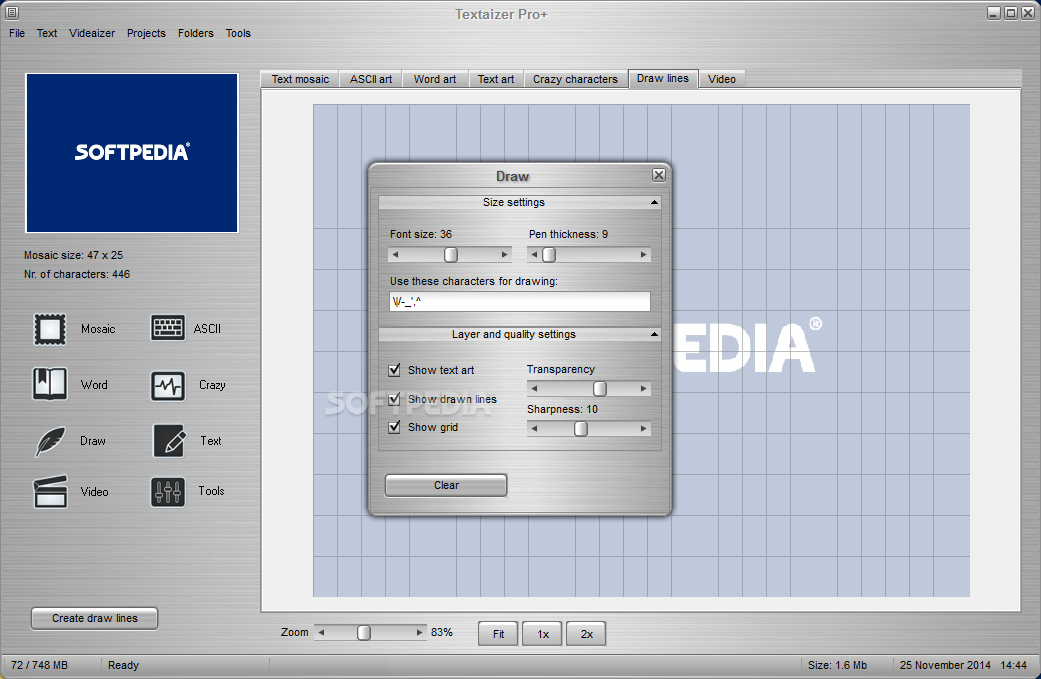Click the 'Ready' status bar text
The image size is (1041, 679).
123,665
